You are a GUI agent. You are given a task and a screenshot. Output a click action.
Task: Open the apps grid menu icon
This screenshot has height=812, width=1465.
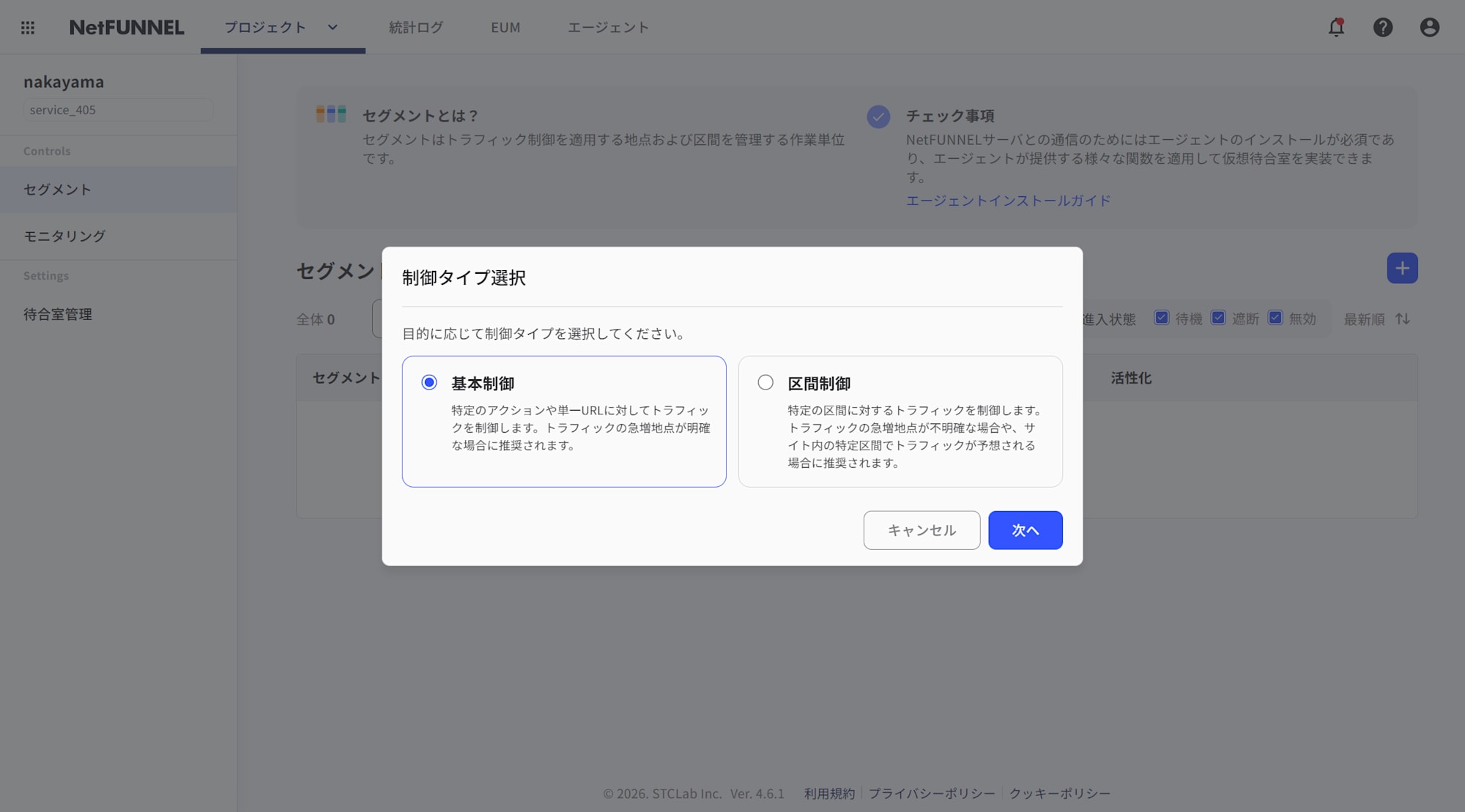[x=28, y=28]
